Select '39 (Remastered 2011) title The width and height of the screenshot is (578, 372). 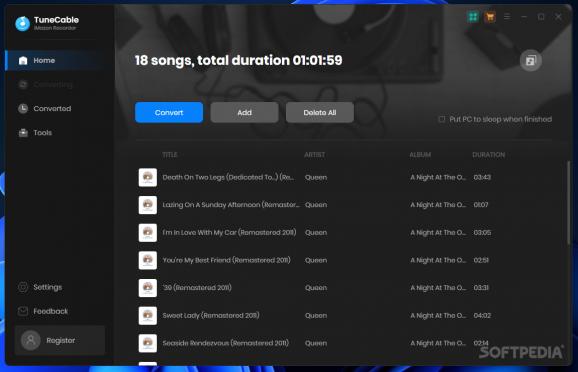(x=197, y=288)
